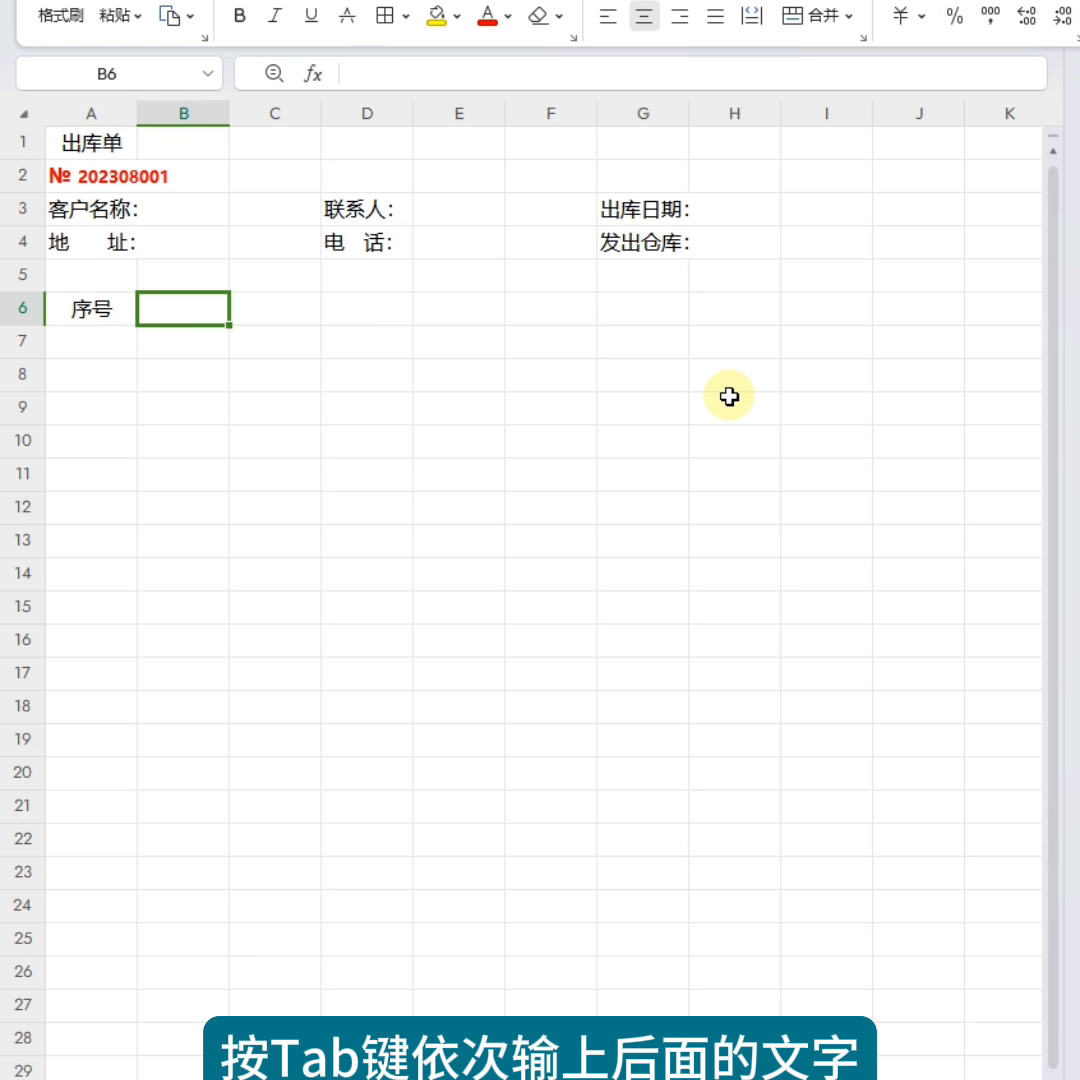Select column G header
1080x1080 pixels.
pyautogui.click(x=643, y=114)
